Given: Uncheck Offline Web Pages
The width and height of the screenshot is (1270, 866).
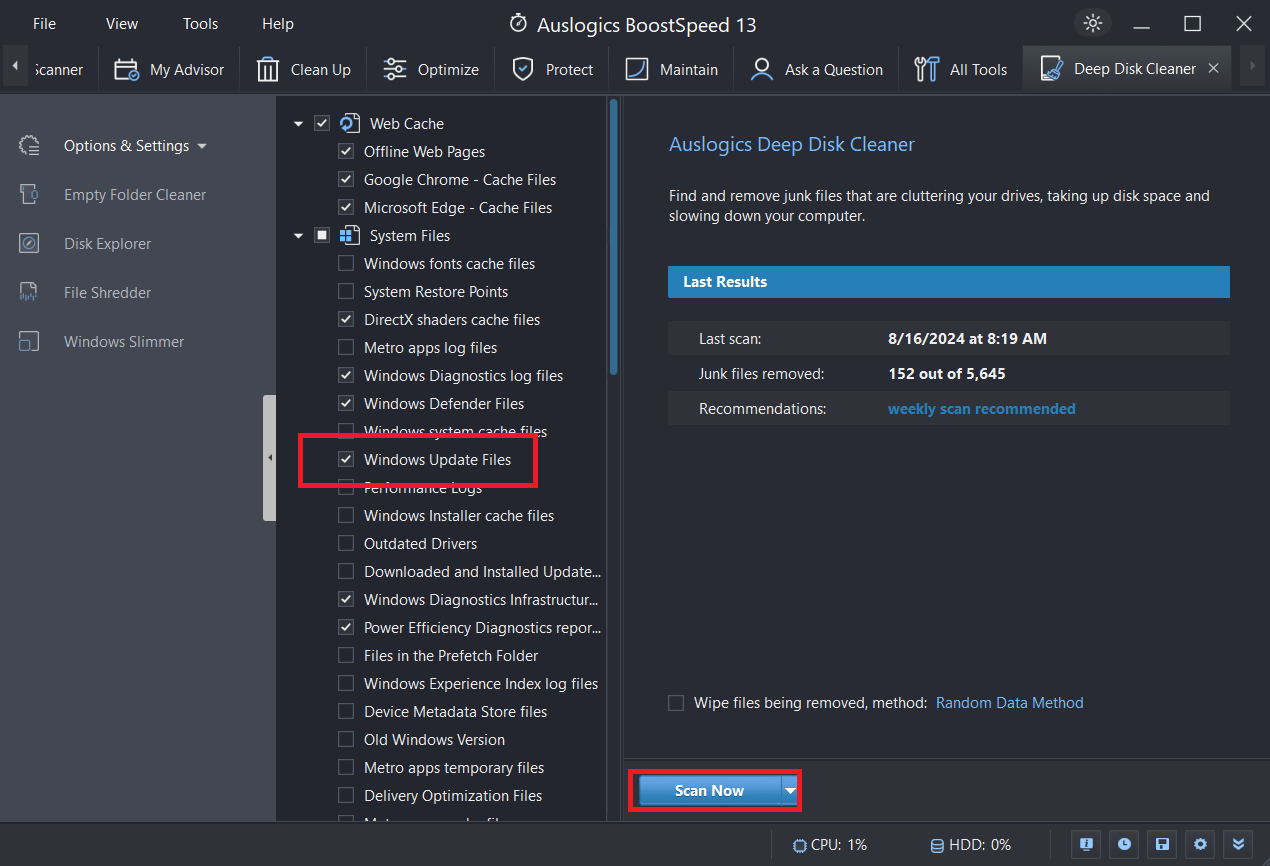Looking at the screenshot, I should pyautogui.click(x=346, y=151).
